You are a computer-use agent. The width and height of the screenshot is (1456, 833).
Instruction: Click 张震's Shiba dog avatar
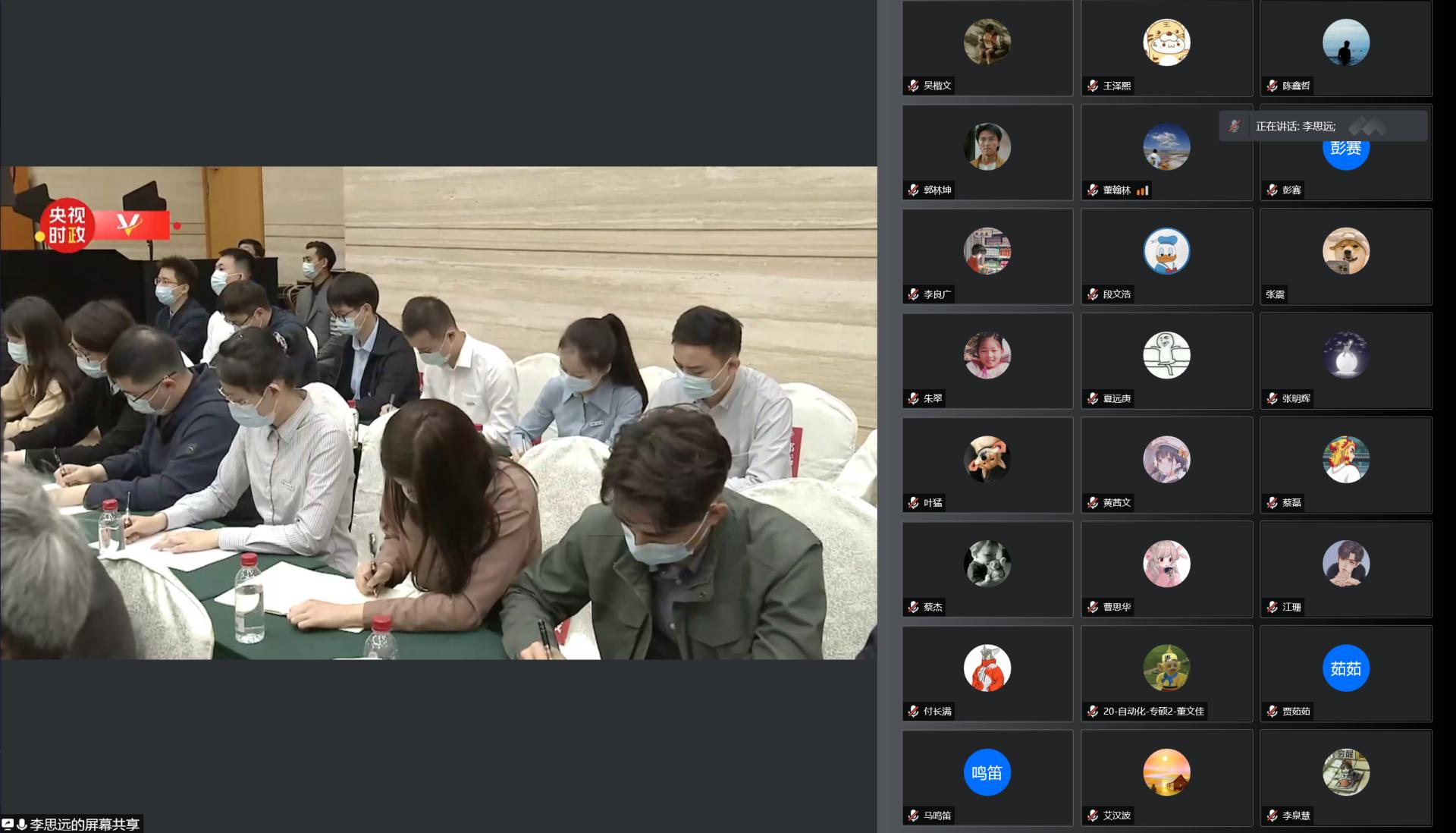point(1345,251)
